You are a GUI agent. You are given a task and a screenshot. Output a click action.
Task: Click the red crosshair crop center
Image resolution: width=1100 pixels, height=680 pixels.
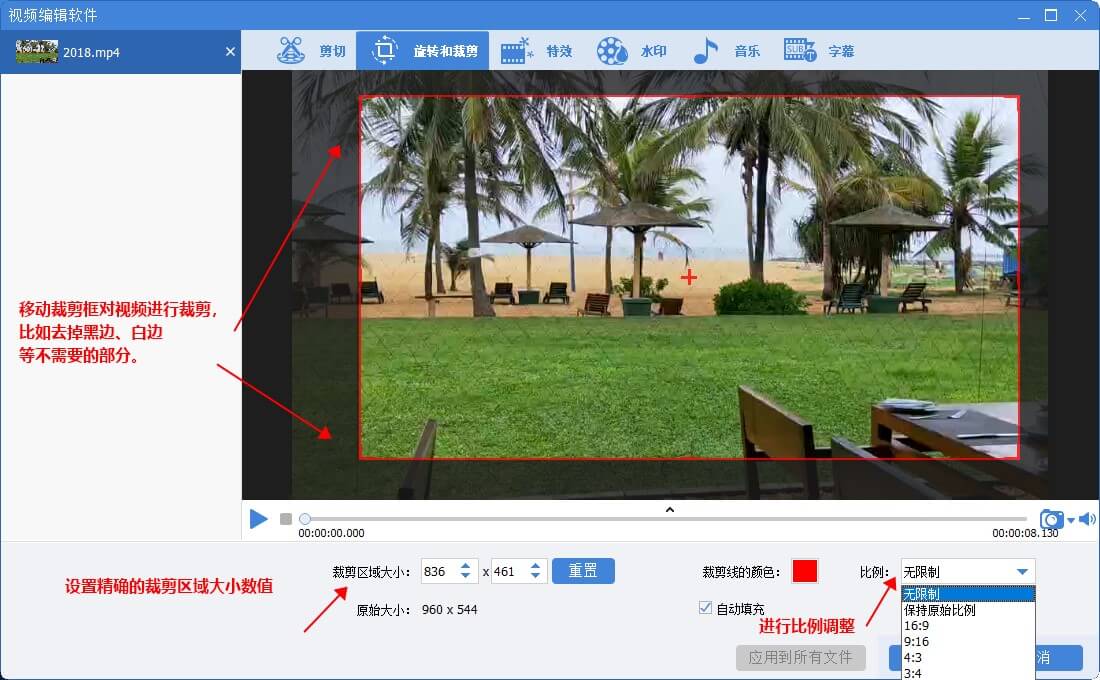click(689, 277)
